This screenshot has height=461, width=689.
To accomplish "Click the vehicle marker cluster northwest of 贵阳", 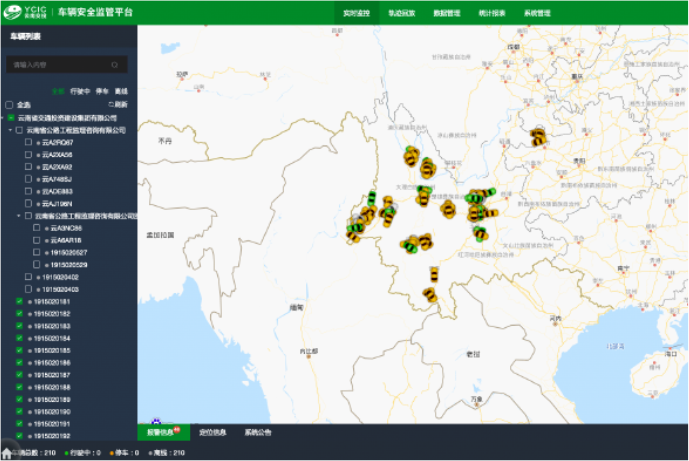I will point(538,136).
